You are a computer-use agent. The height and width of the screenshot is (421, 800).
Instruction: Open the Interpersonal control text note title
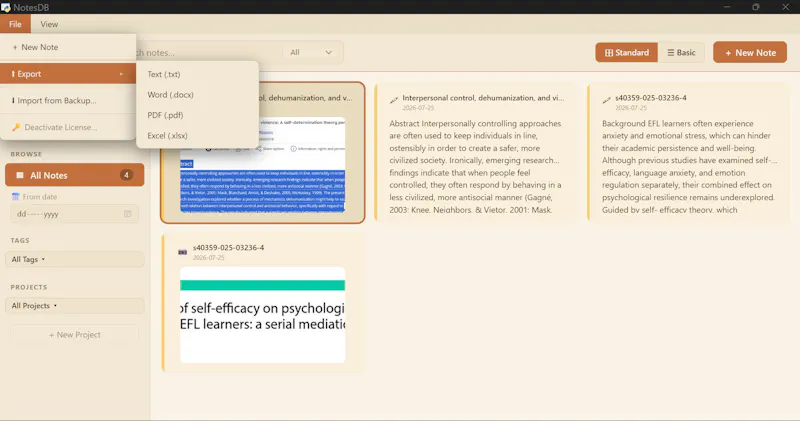[x=483, y=97]
